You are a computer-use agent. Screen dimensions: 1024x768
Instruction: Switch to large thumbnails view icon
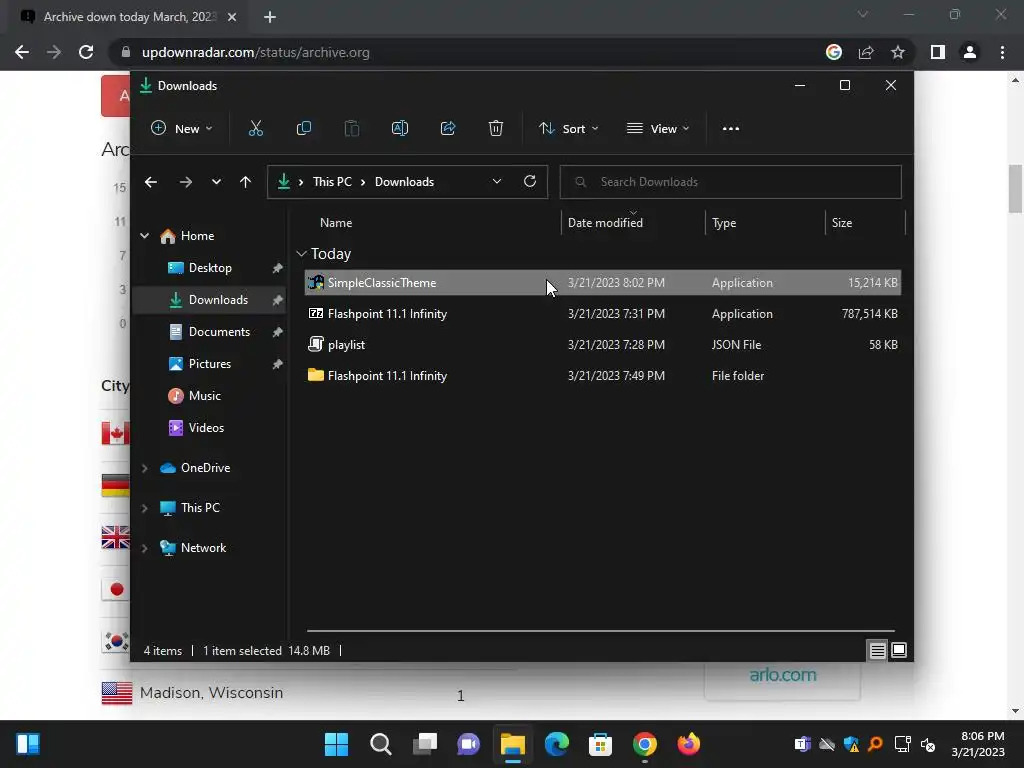pos(899,650)
